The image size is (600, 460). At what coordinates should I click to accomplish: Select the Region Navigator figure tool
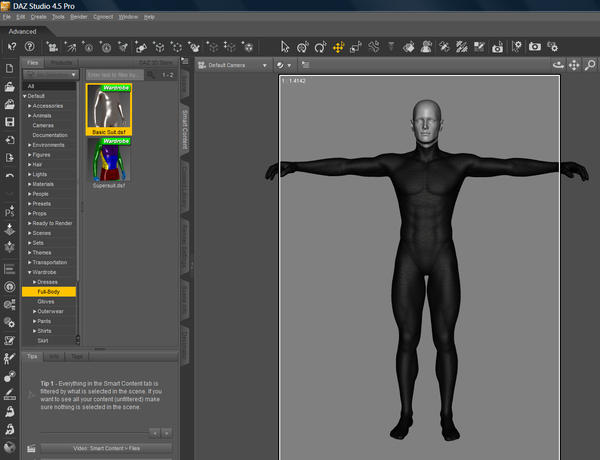tap(426, 47)
